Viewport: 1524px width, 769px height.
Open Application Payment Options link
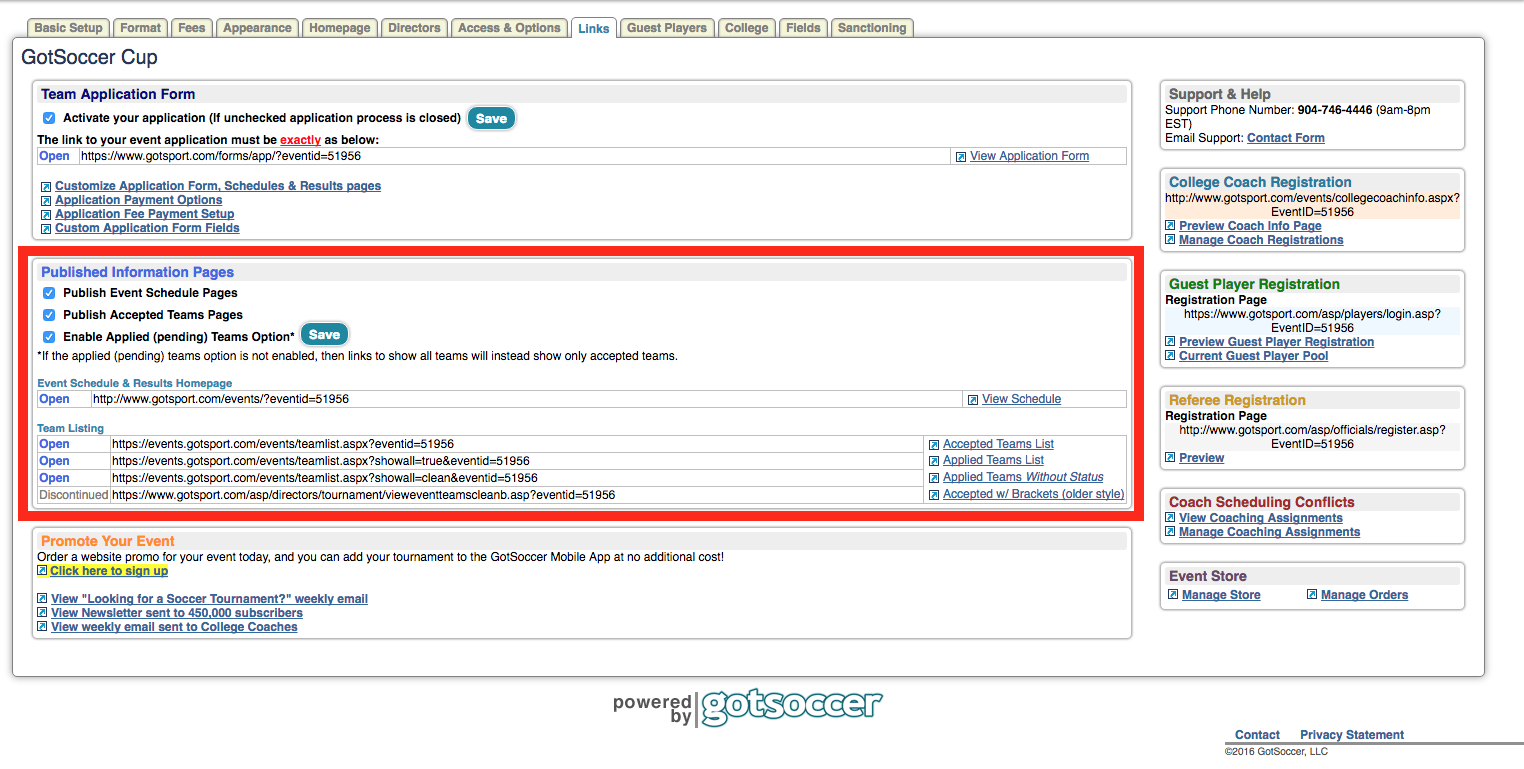[x=139, y=200]
